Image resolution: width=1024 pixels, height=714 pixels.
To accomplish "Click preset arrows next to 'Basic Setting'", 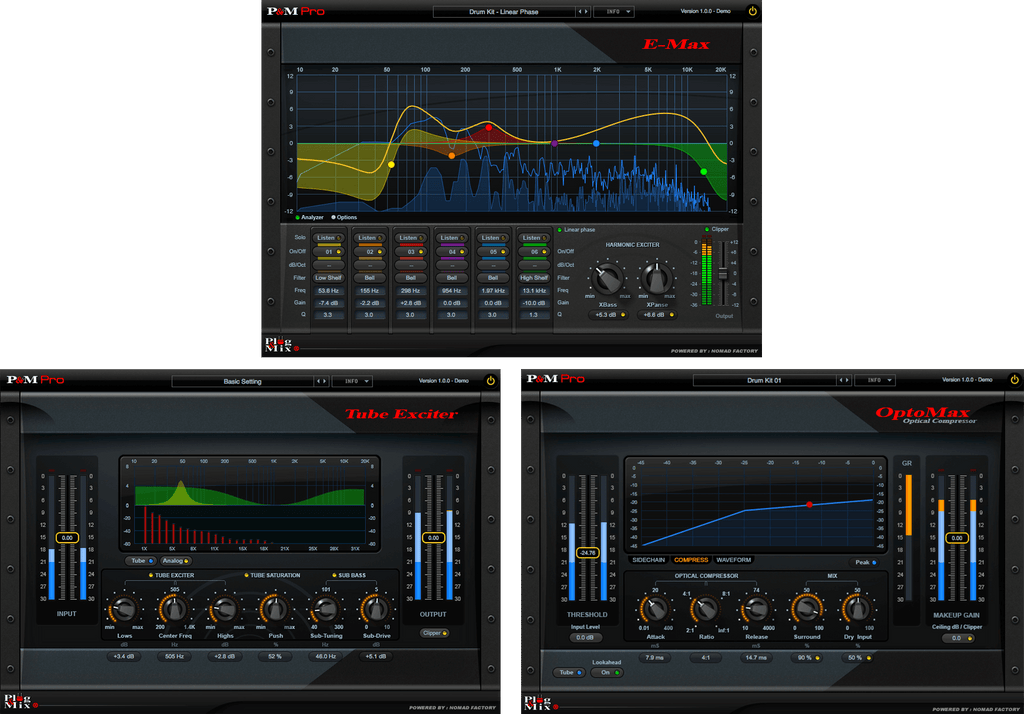I will click(x=321, y=381).
